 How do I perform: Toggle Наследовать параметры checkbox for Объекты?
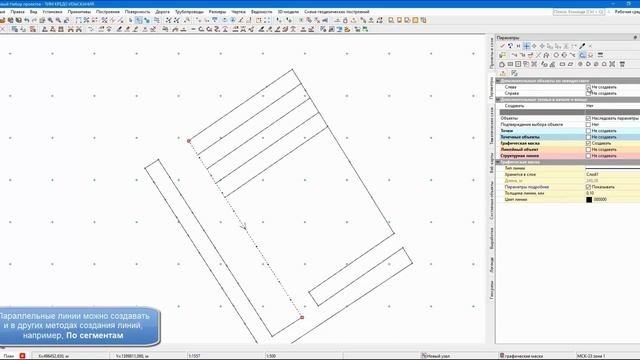pos(588,118)
